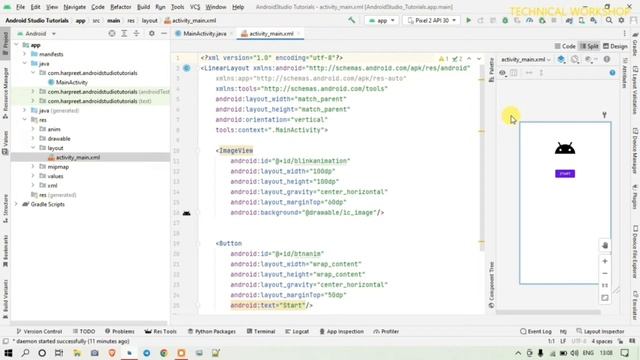Click the night mode icon in preview toolbar

coord(575,60)
